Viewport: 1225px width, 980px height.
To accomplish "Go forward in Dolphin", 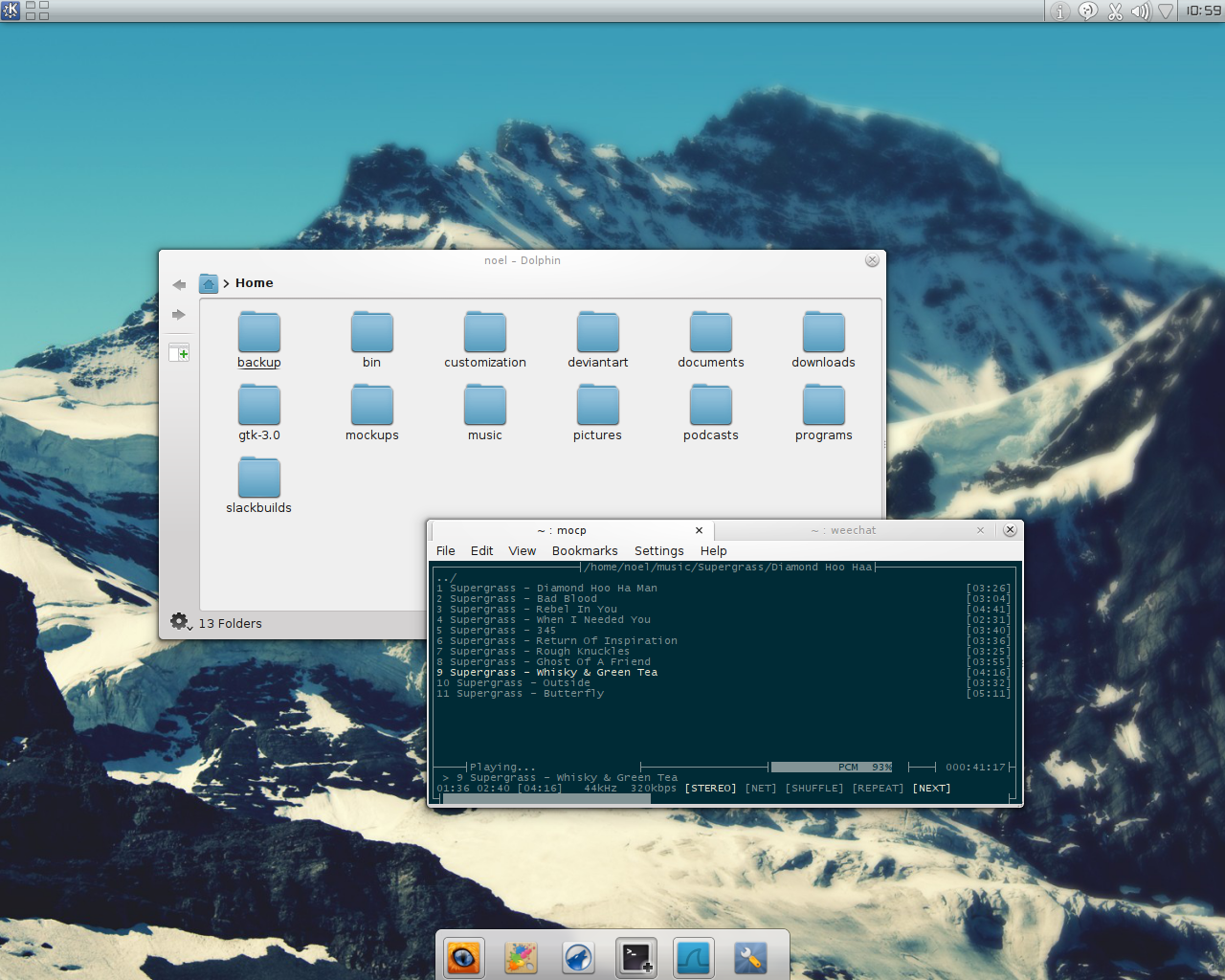I will 179,315.
